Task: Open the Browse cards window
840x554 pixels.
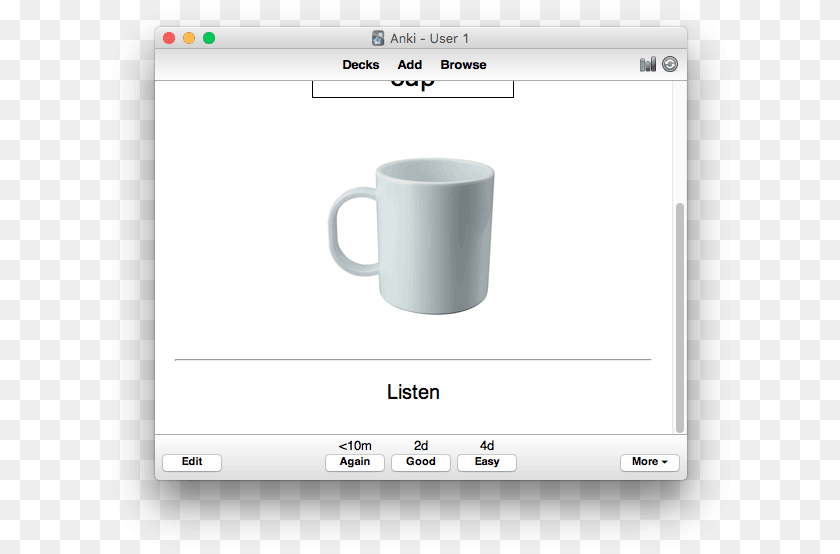Action: [463, 65]
